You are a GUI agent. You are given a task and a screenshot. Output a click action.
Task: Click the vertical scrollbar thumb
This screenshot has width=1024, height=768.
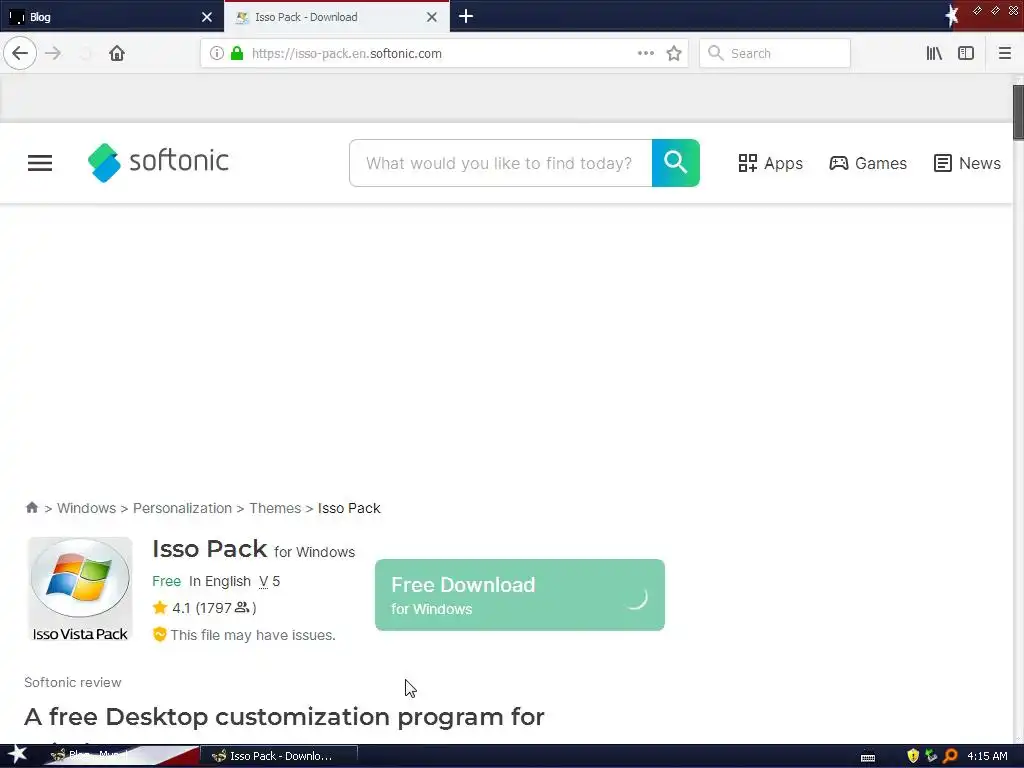(x=1018, y=112)
